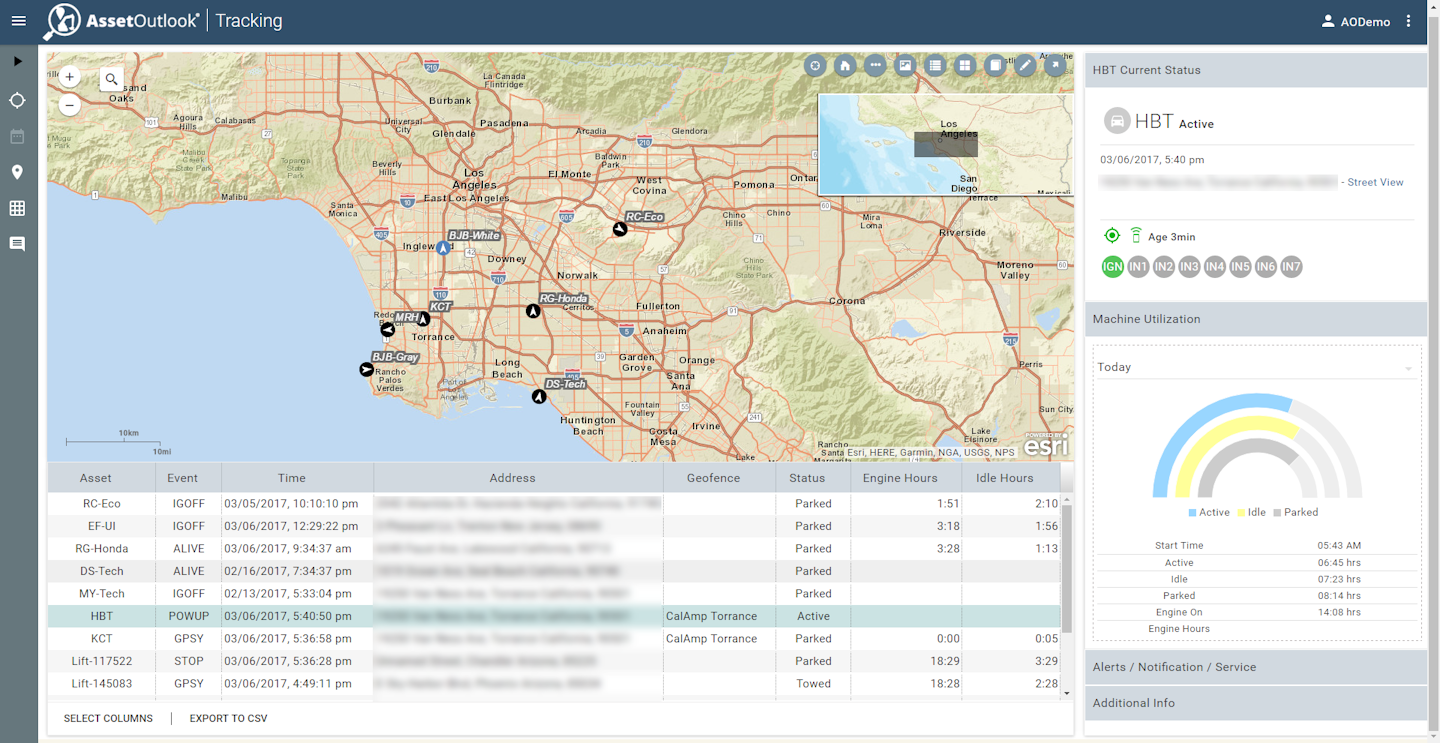Toggle the IN4 input indicator

click(x=1214, y=267)
